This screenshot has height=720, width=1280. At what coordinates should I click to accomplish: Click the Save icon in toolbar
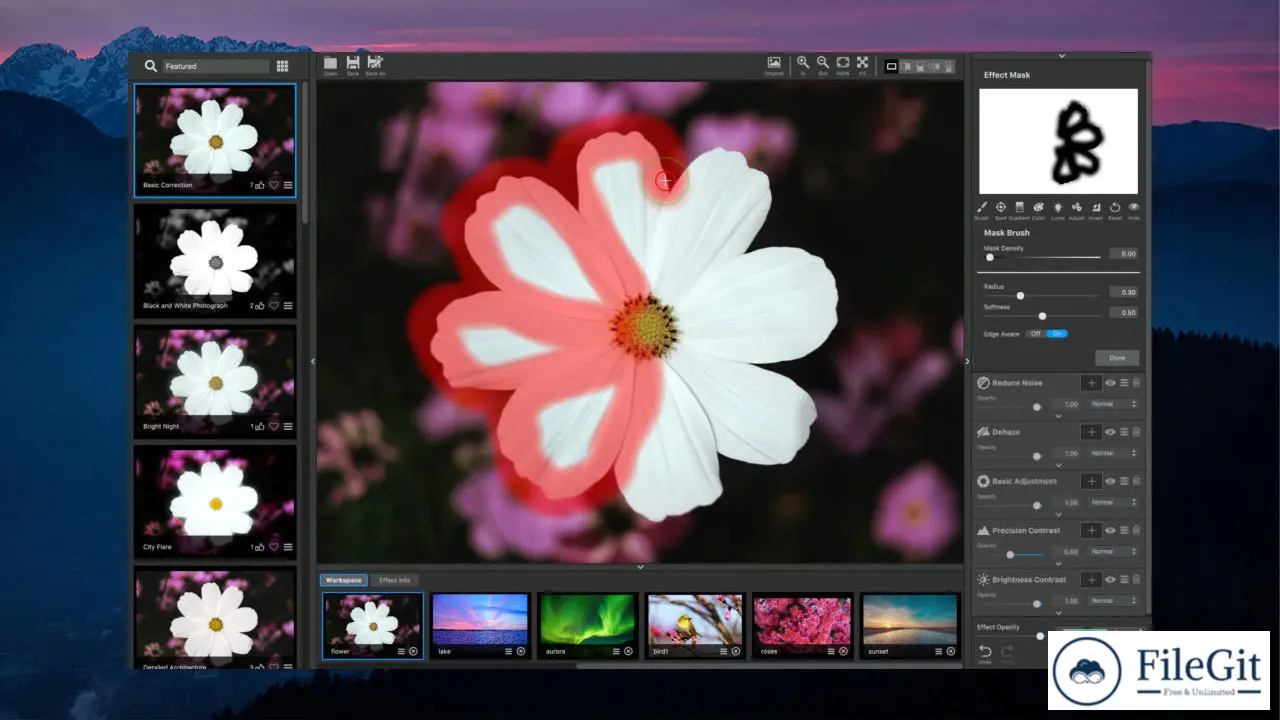point(353,63)
